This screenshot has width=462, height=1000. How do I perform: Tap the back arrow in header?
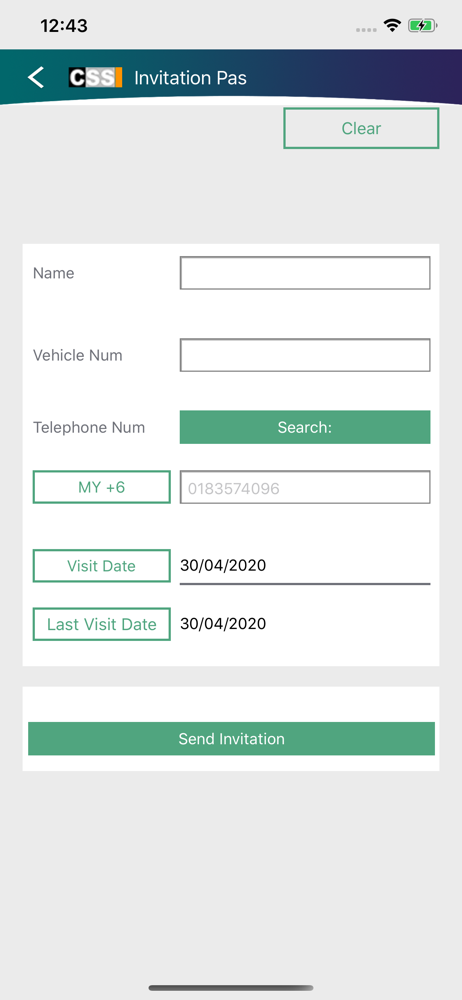click(x=36, y=77)
